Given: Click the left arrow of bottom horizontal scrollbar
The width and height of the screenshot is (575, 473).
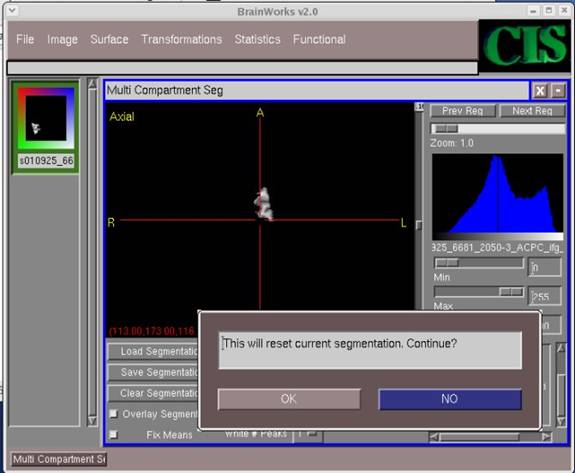Looking at the screenshot, I should pyautogui.click(x=434, y=437).
